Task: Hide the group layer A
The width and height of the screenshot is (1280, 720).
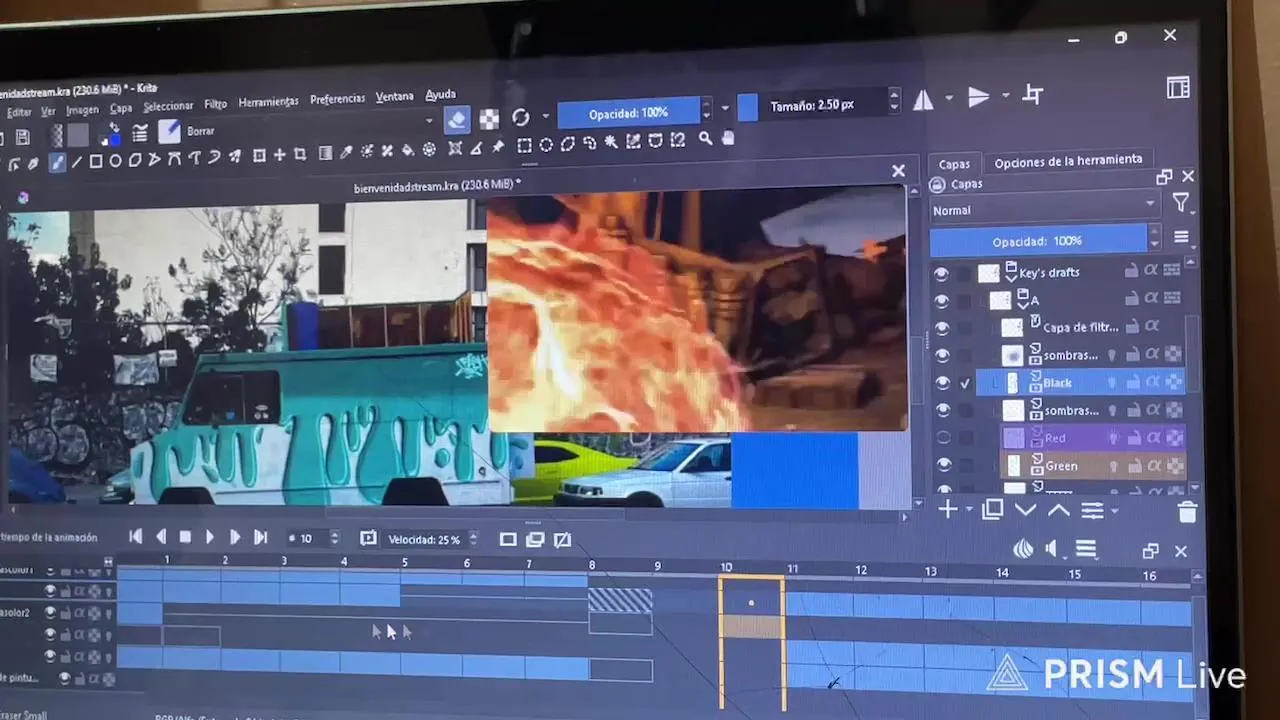Action: 941,300
